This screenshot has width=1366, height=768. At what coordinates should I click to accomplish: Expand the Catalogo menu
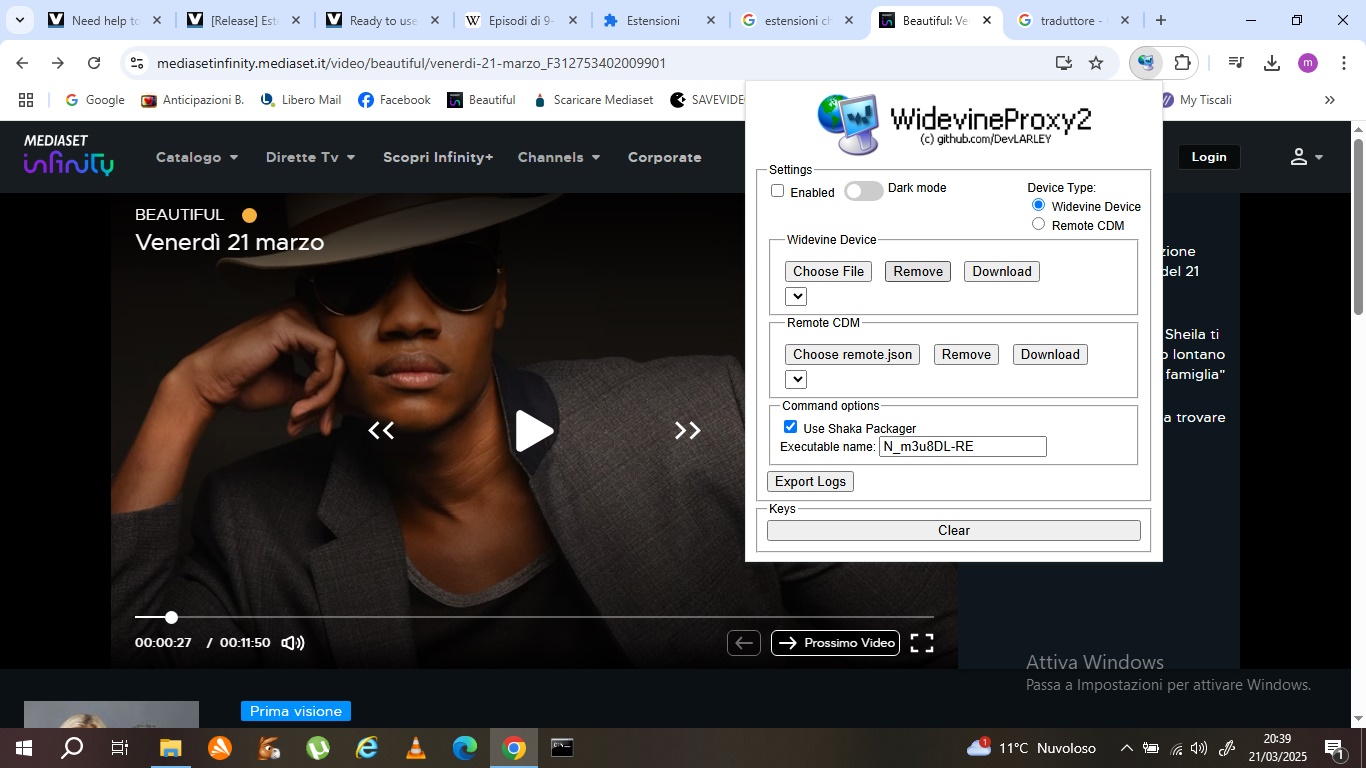[197, 157]
